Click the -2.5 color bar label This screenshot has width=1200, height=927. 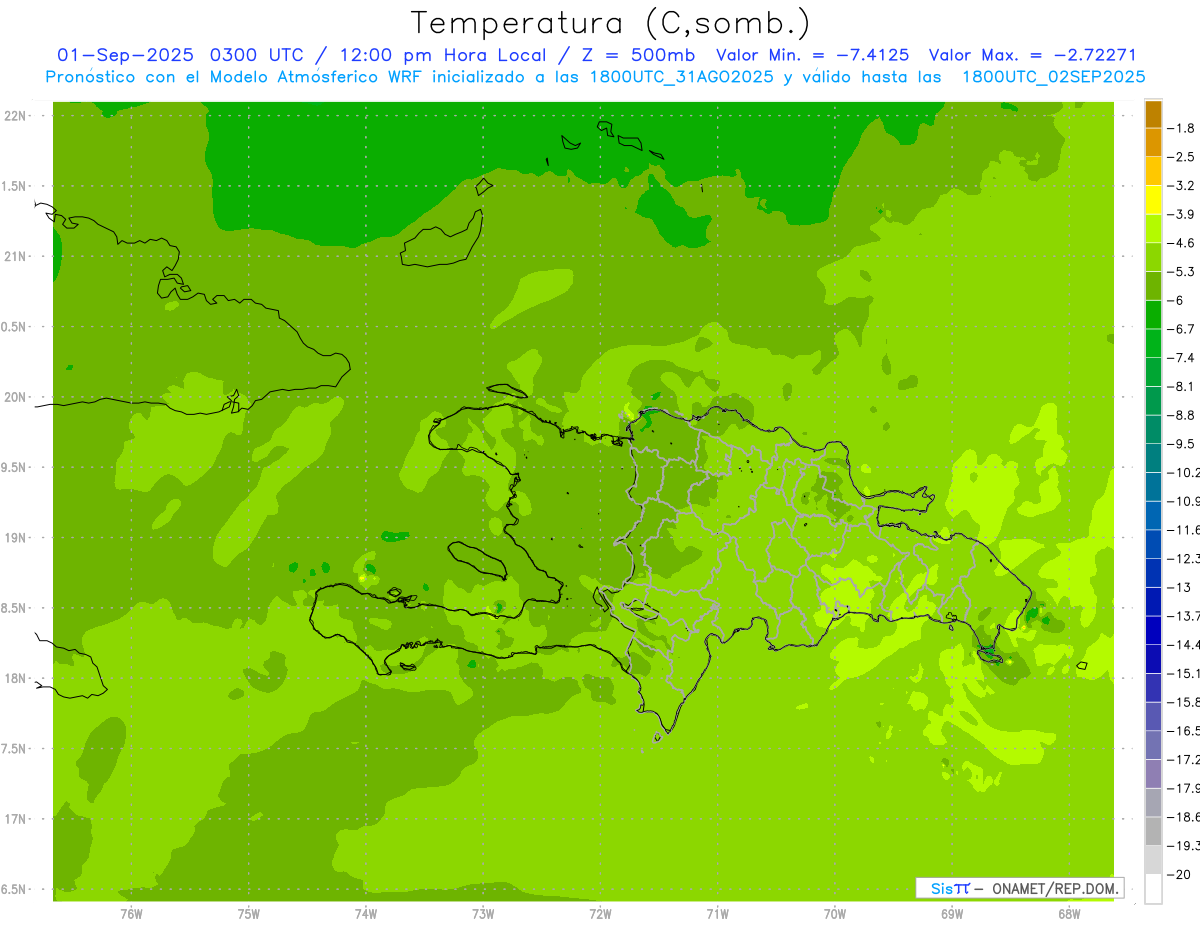coord(1180,157)
